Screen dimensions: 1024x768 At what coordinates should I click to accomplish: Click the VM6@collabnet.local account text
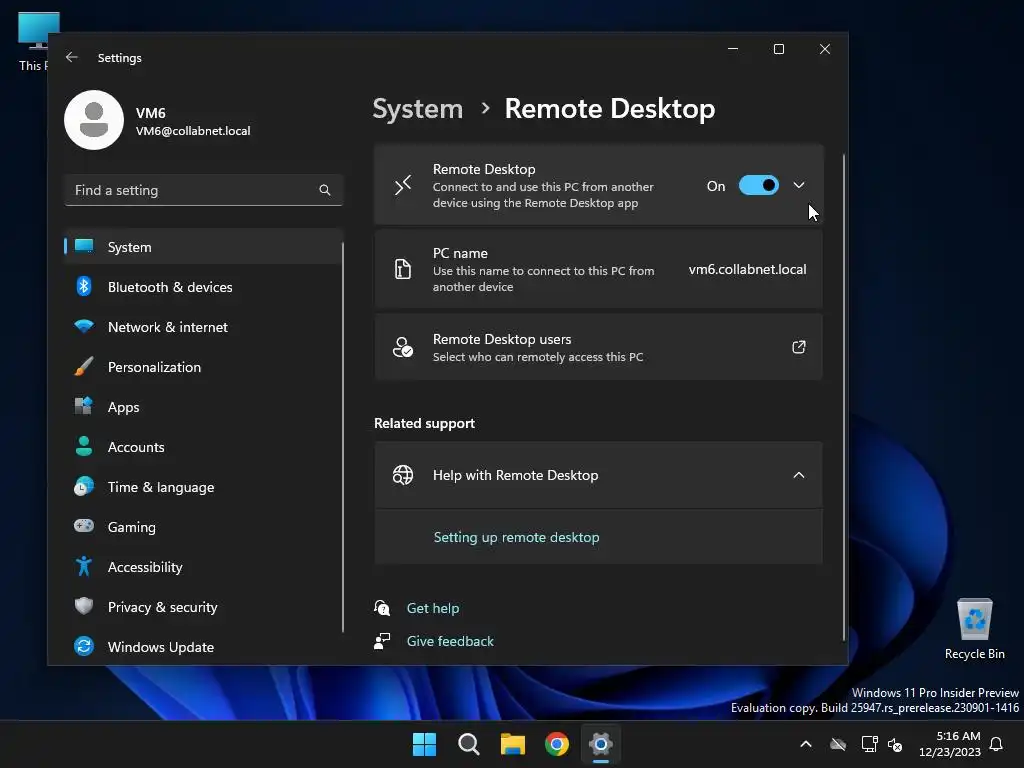[193, 131]
